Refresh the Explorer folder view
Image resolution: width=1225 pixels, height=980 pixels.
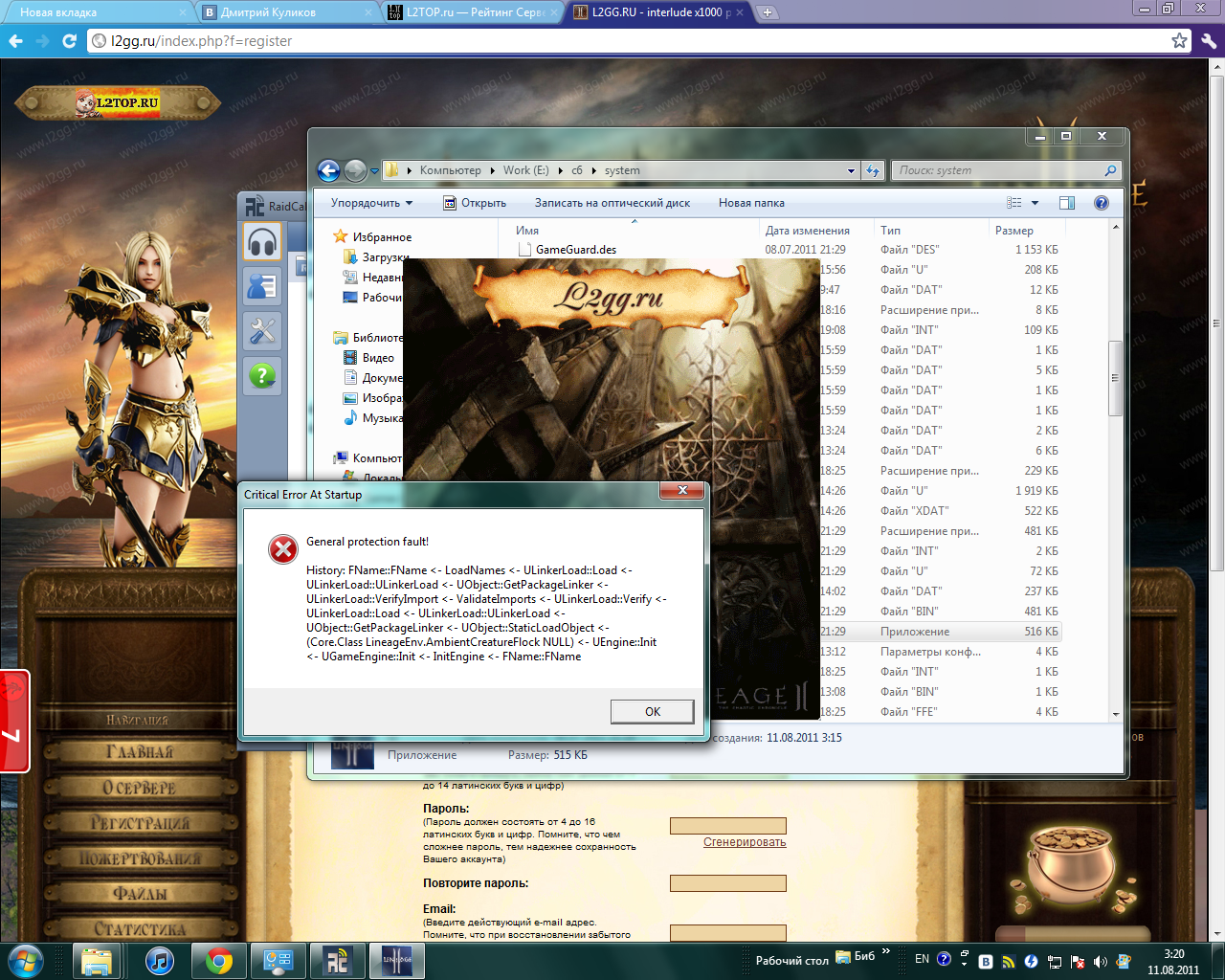click(873, 170)
